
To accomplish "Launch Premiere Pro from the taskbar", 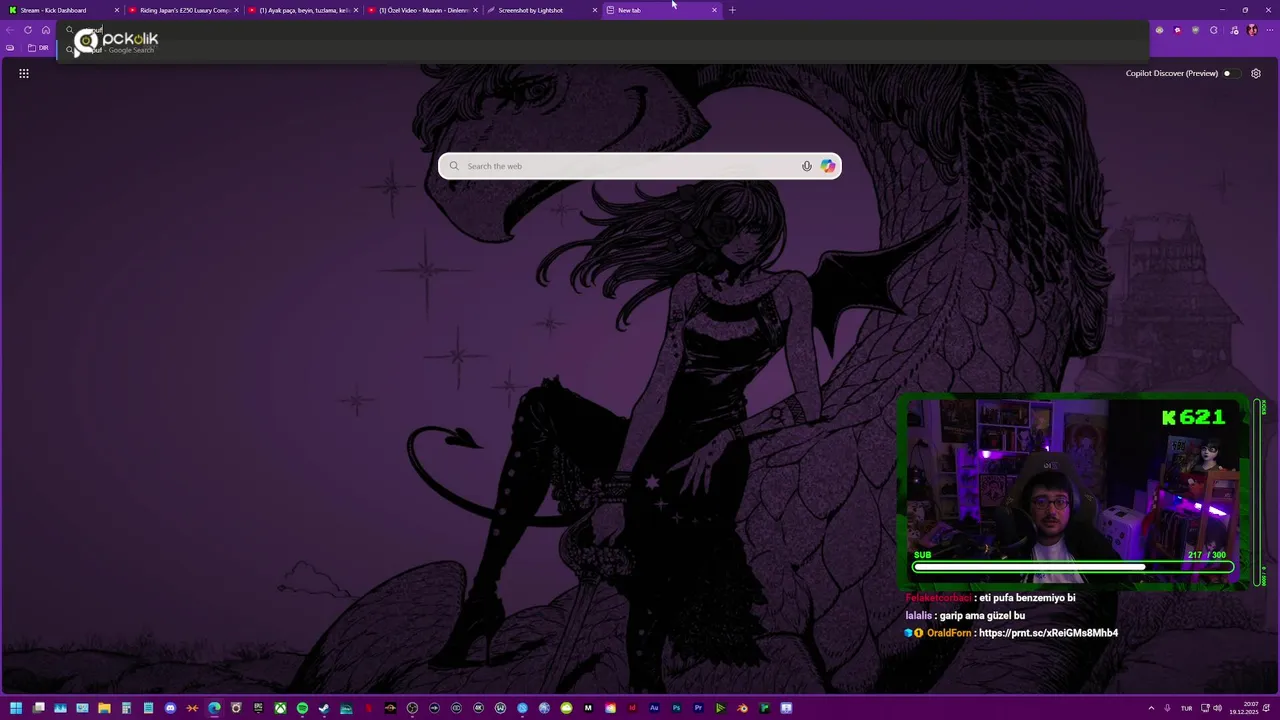I will 698,708.
